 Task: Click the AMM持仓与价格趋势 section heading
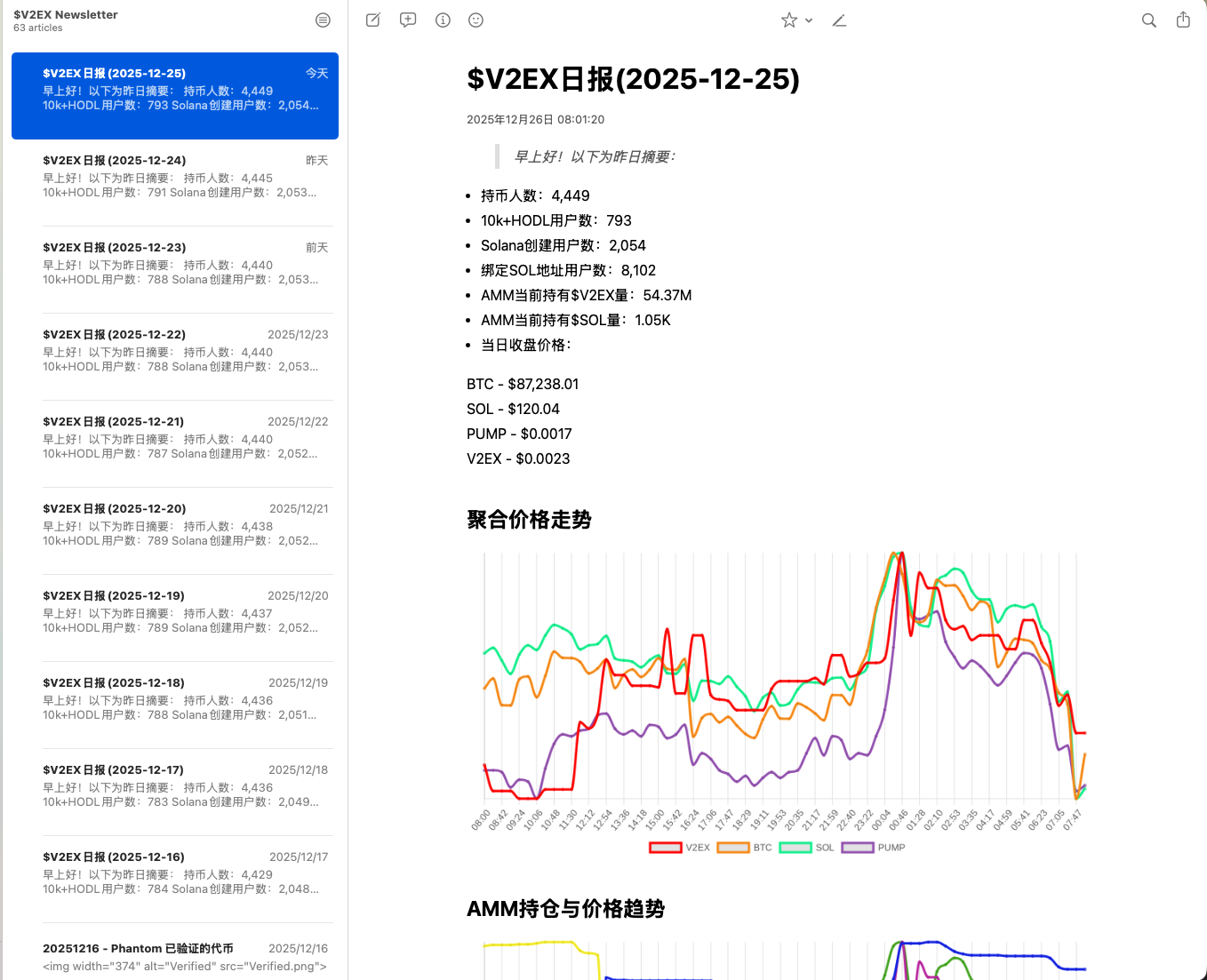pos(566,908)
